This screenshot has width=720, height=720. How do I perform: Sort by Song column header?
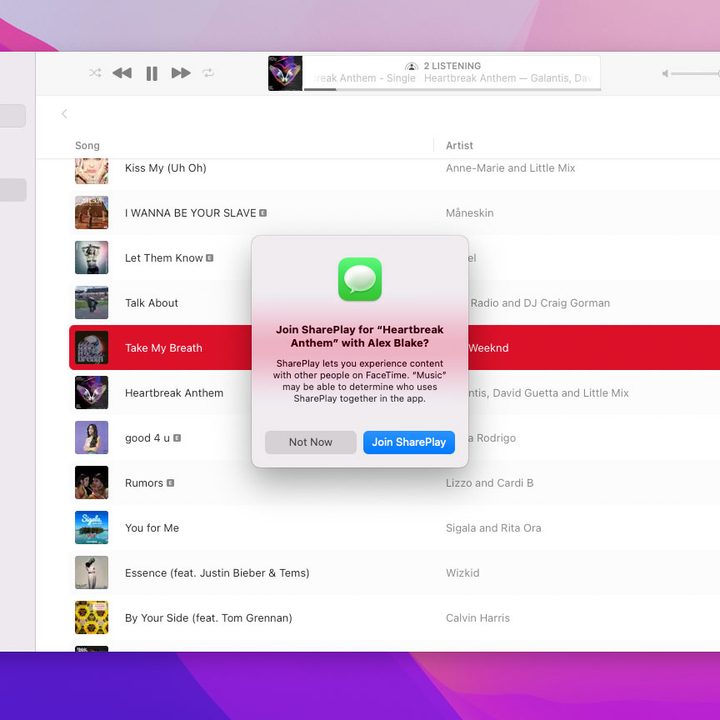pyautogui.click(x=87, y=145)
